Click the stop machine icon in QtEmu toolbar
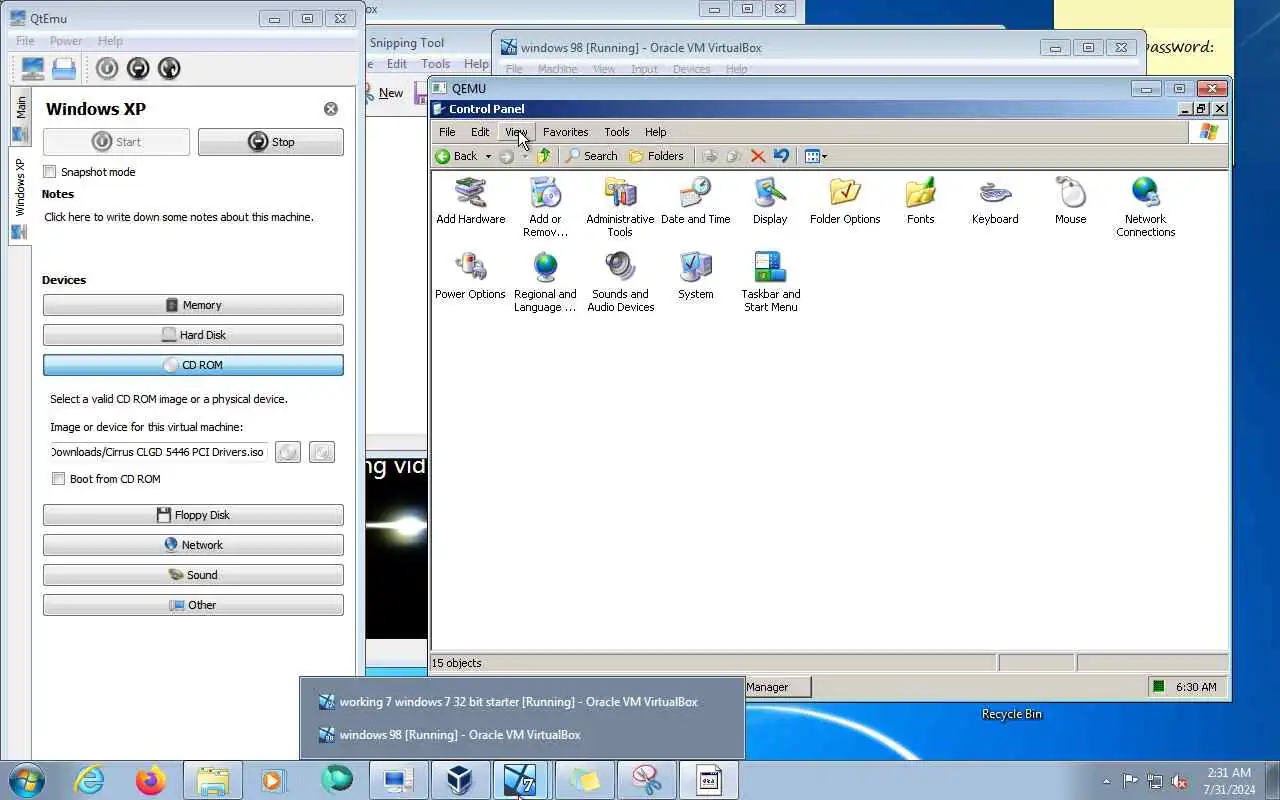This screenshot has height=800, width=1280. point(138,68)
